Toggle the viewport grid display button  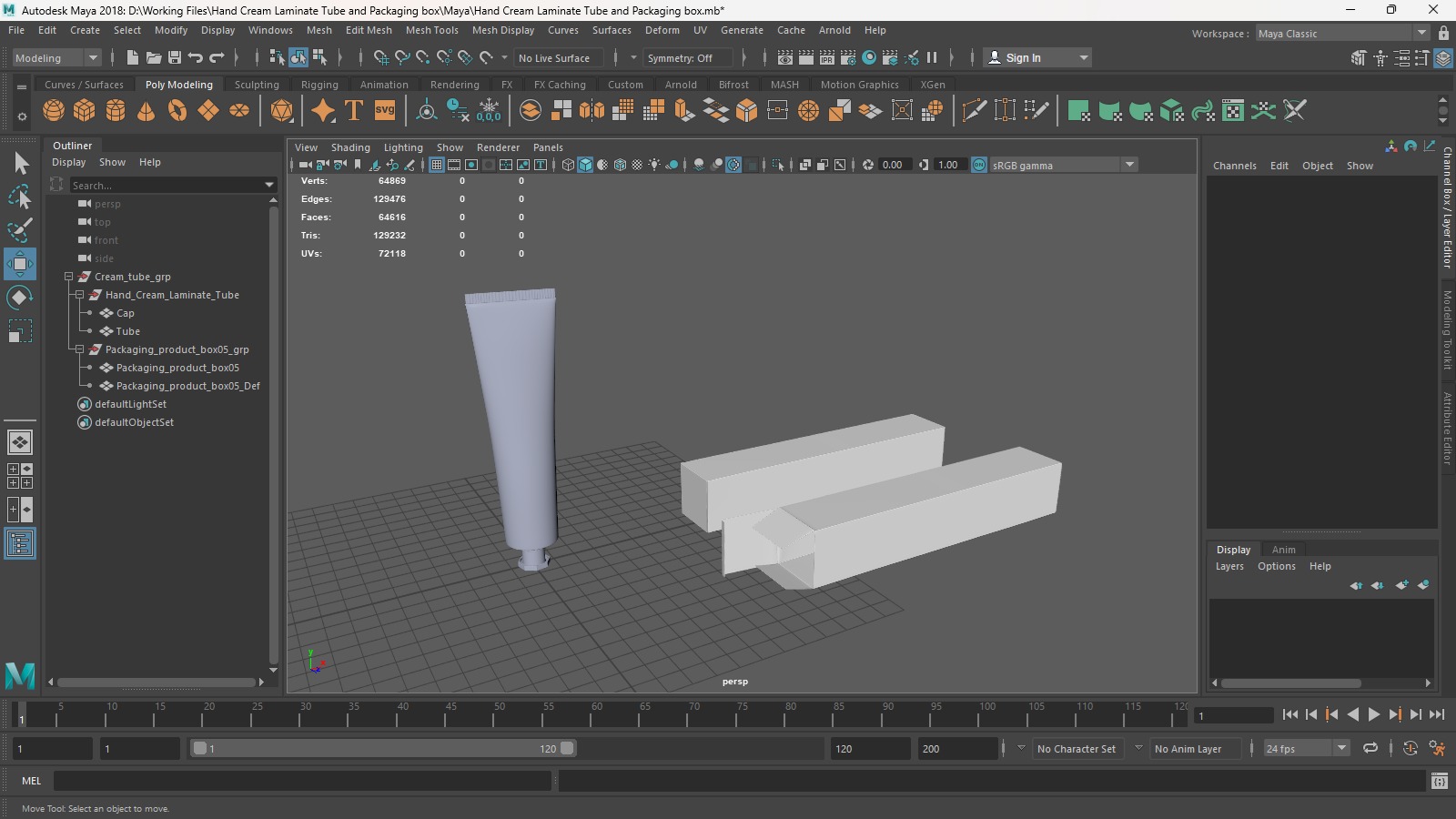(x=437, y=165)
